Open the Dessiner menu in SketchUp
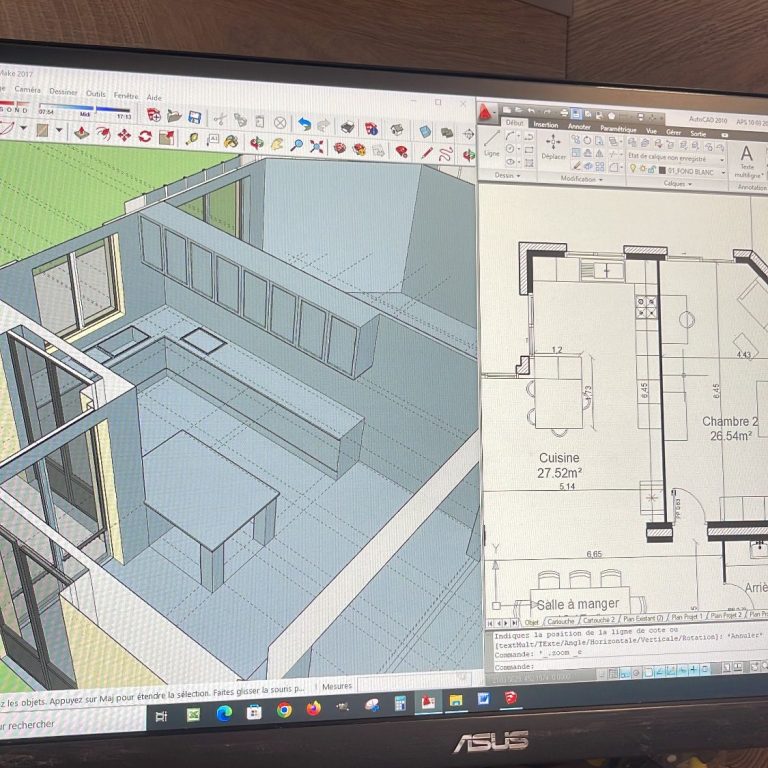The image size is (768, 768). [x=63, y=92]
